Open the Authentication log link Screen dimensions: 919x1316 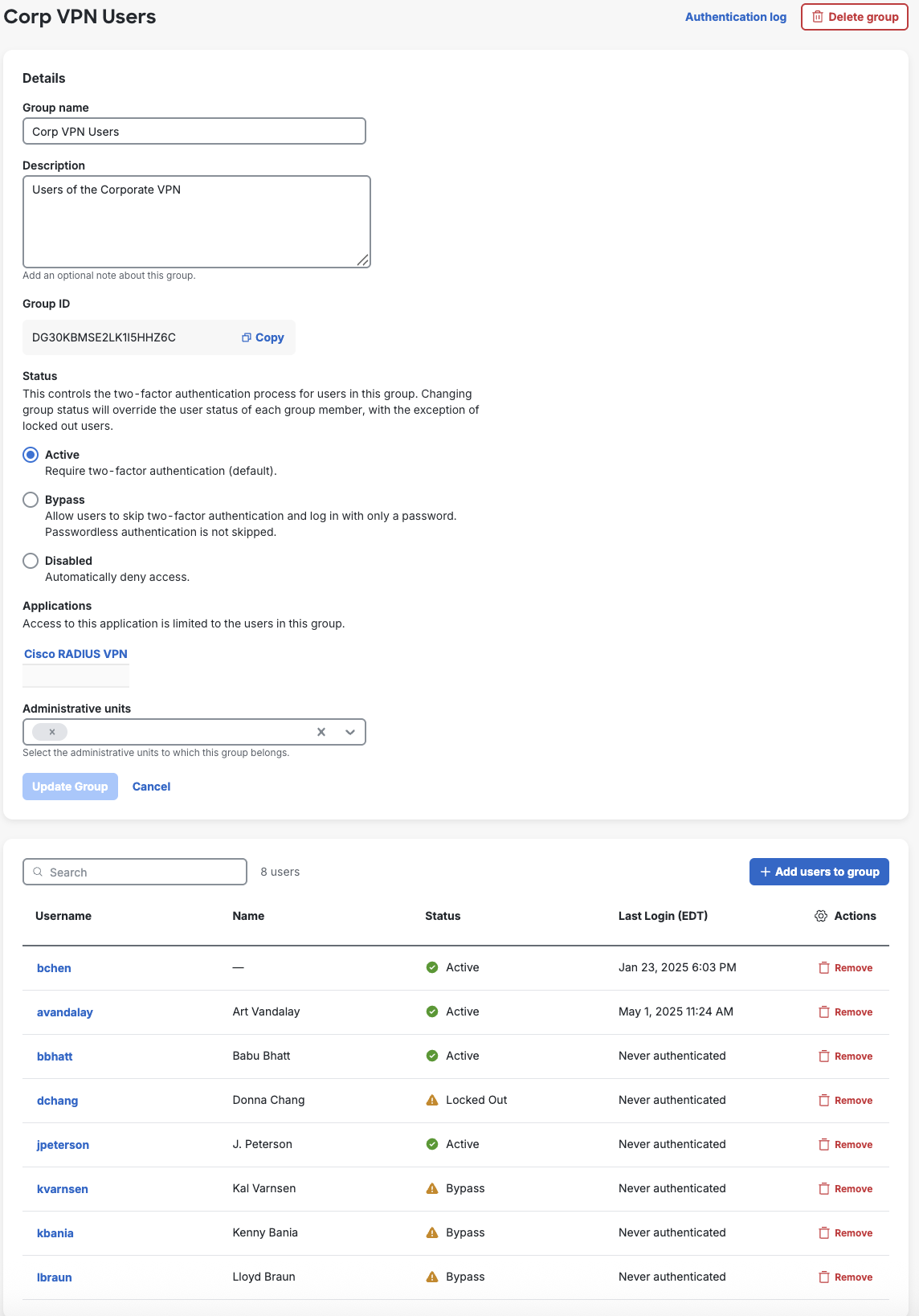tap(735, 17)
